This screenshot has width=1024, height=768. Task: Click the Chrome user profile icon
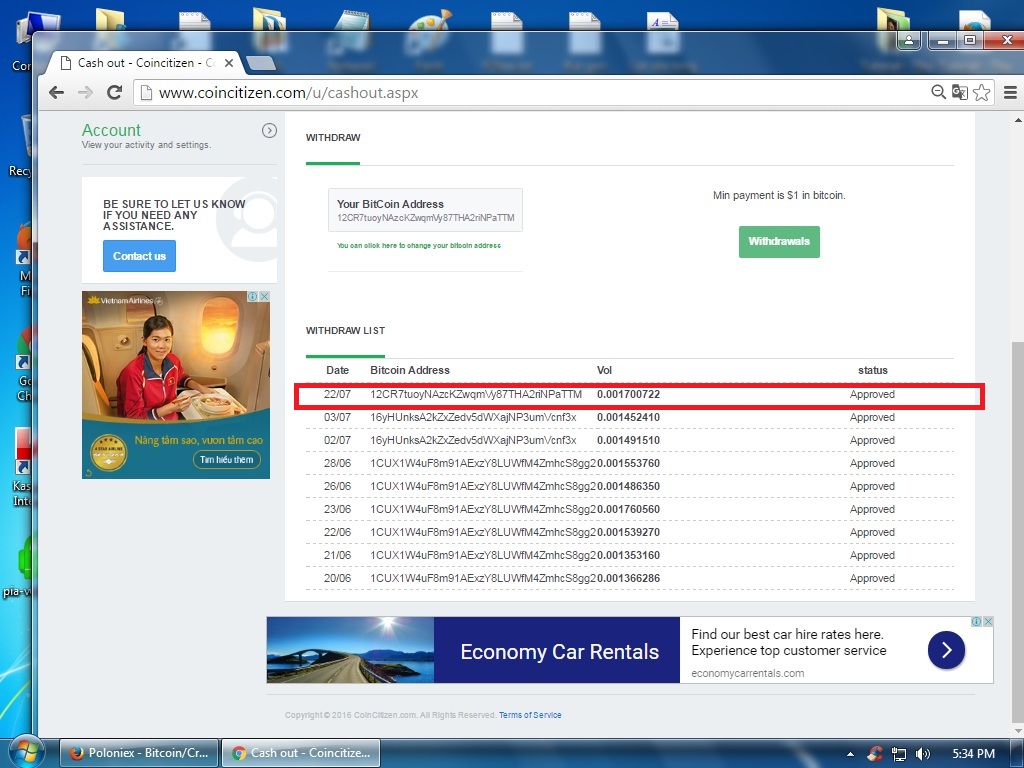pos(908,40)
